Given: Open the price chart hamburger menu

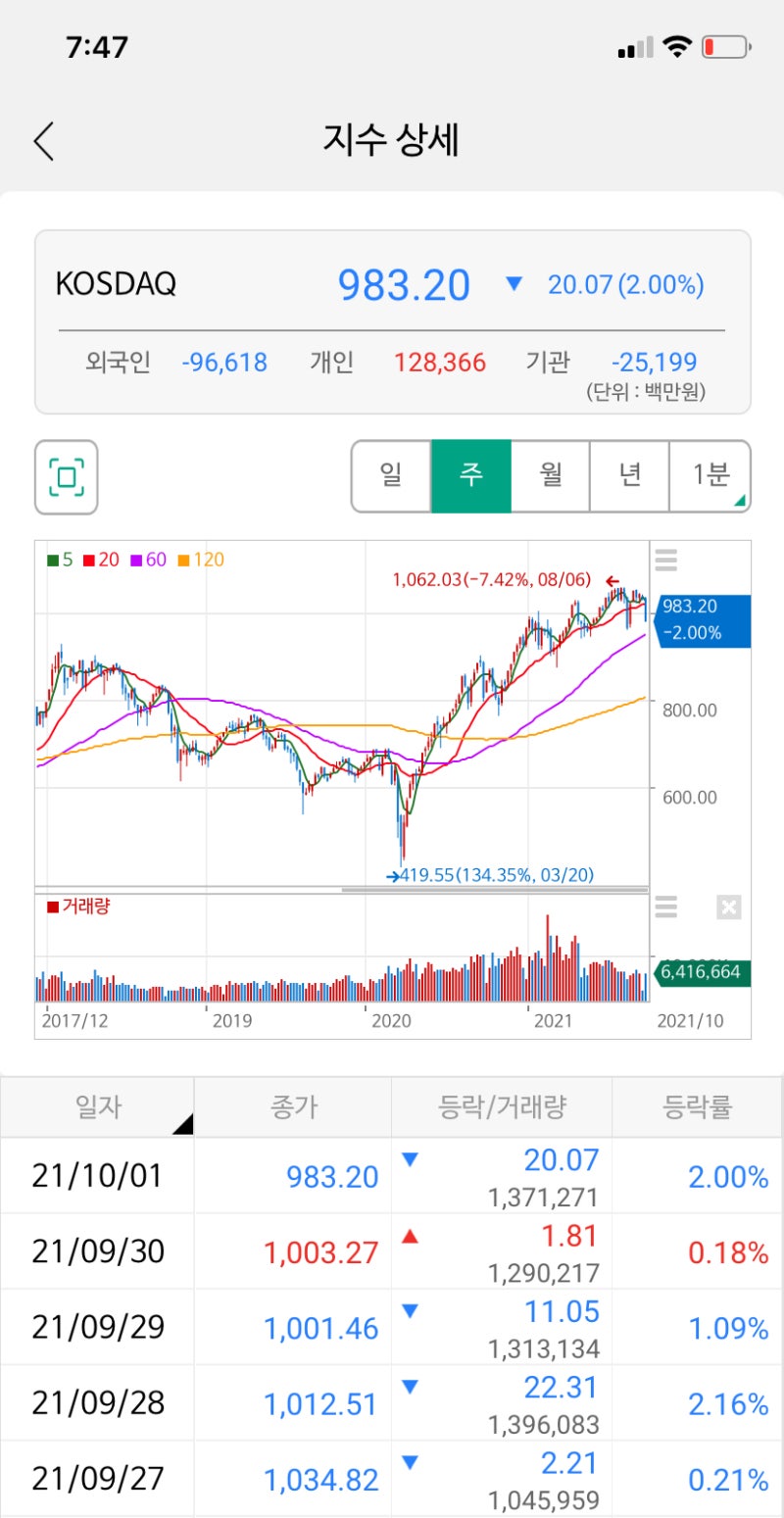Looking at the screenshot, I should tap(665, 560).
